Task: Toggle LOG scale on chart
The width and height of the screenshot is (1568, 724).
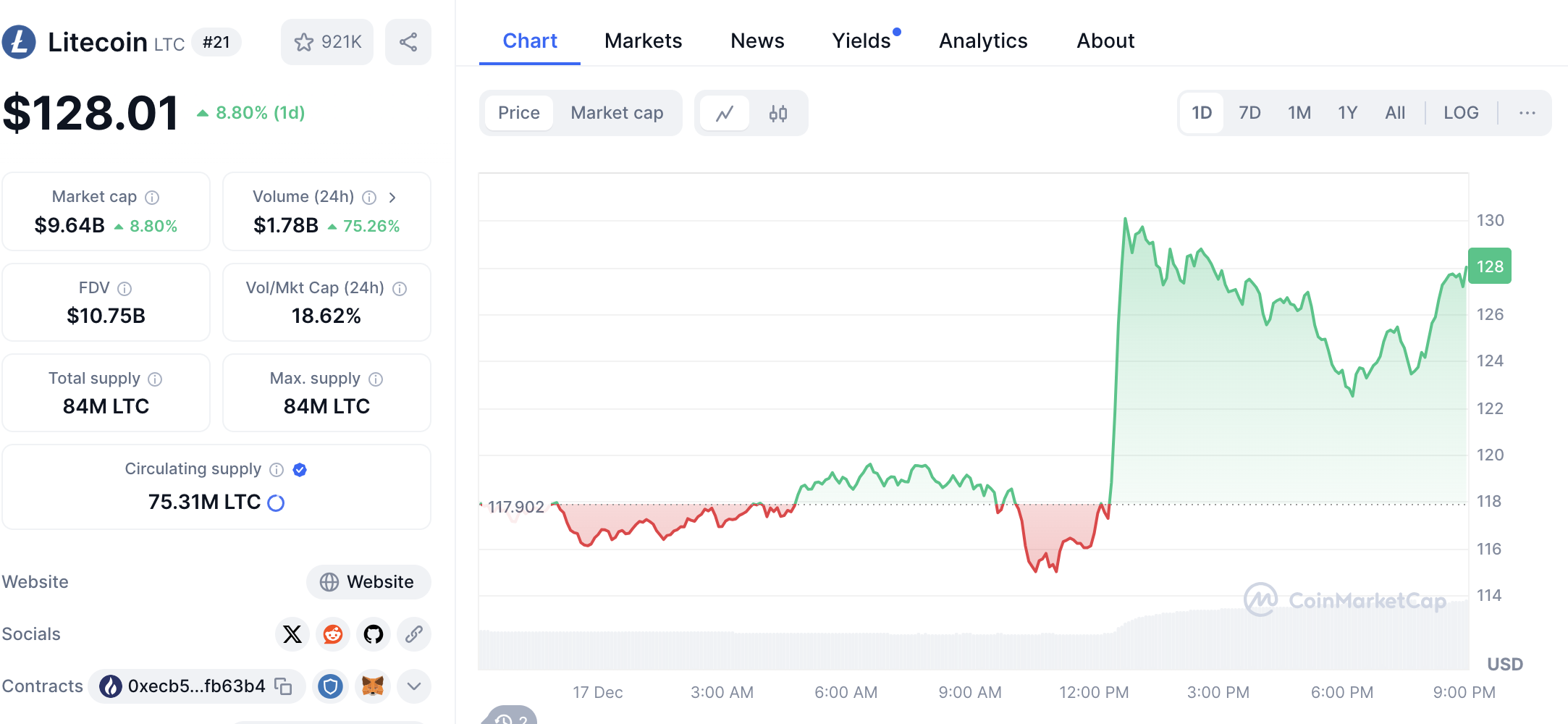Action: 1461,113
